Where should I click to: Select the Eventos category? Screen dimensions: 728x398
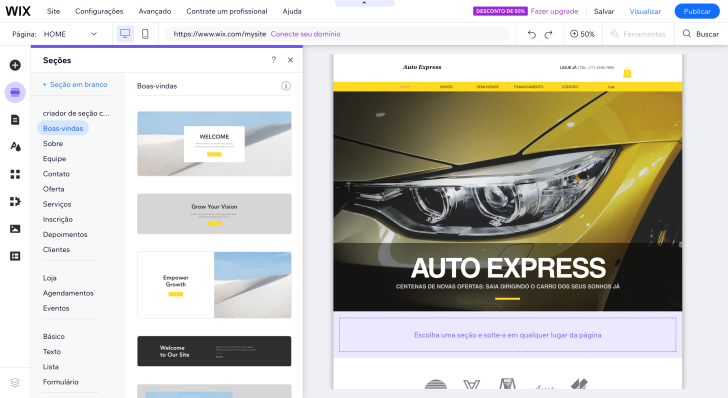(x=56, y=308)
